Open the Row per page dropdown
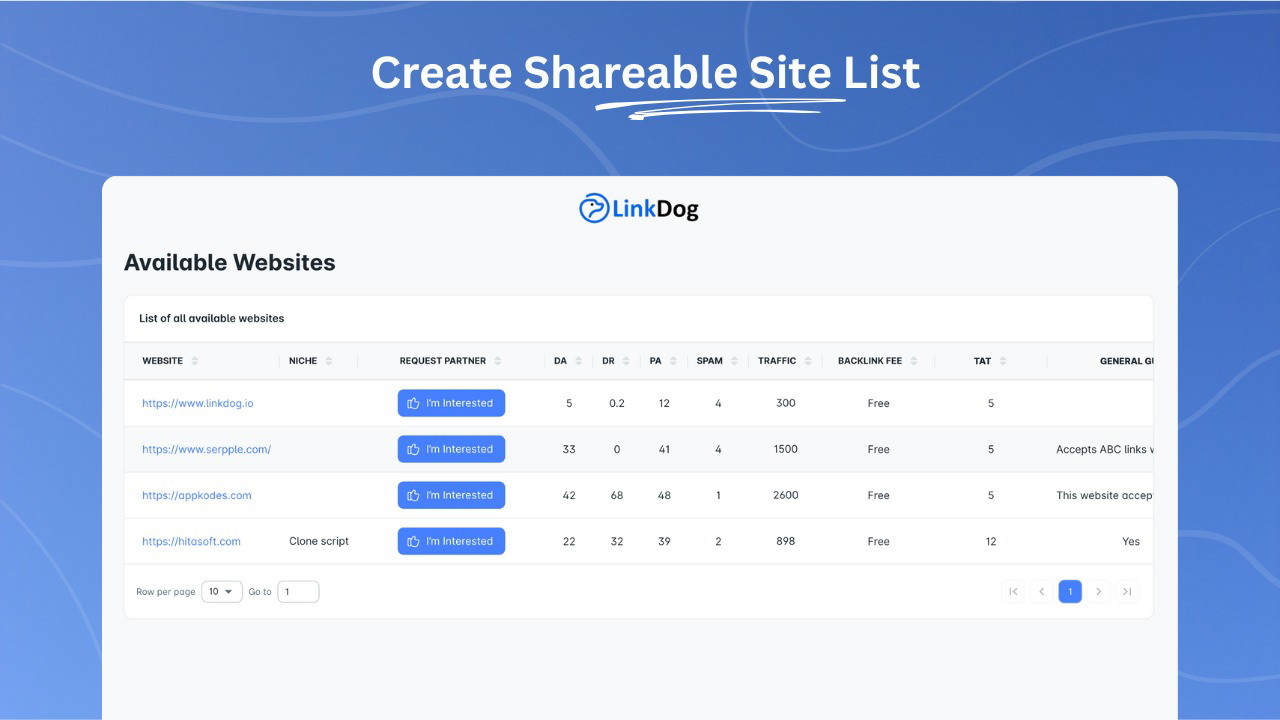 coord(222,592)
